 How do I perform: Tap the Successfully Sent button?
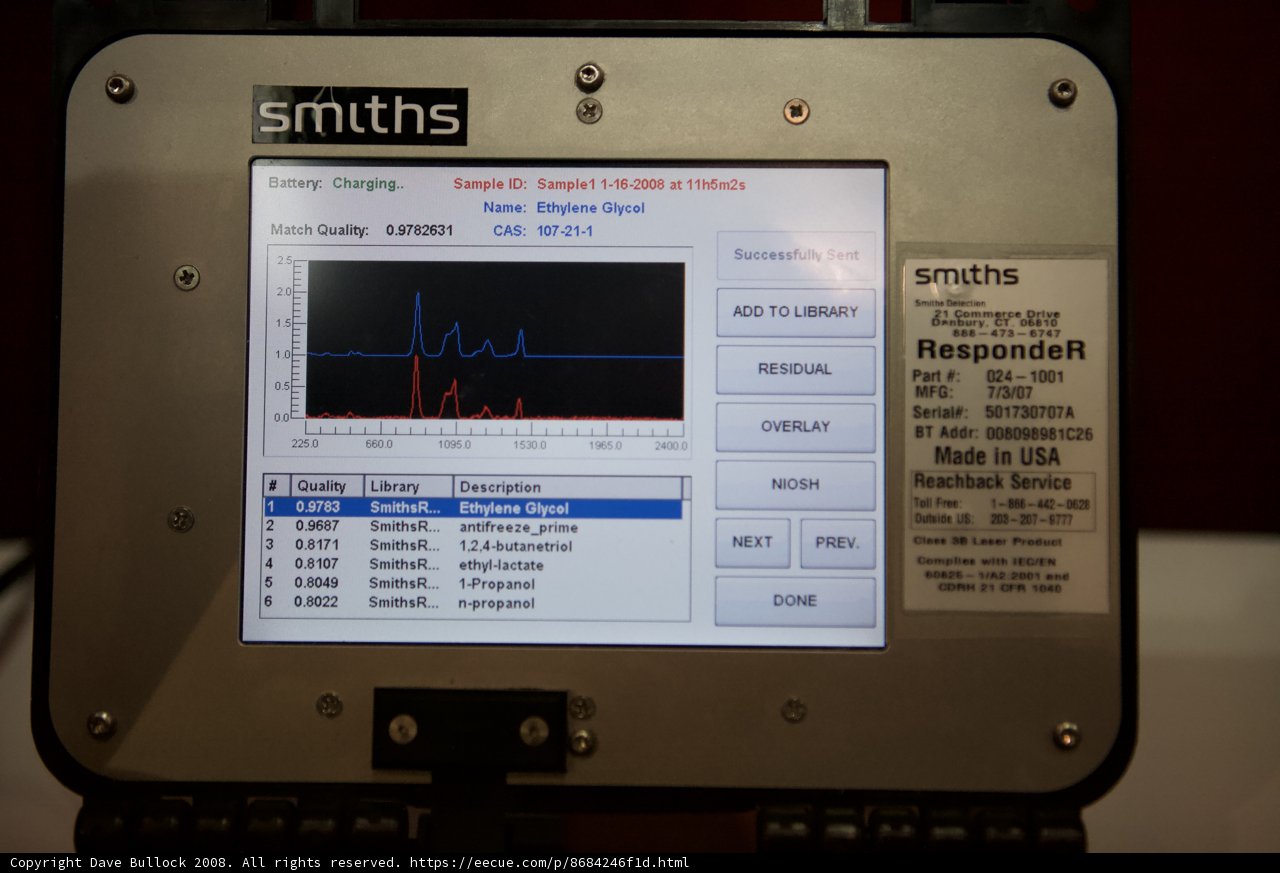point(796,255)
